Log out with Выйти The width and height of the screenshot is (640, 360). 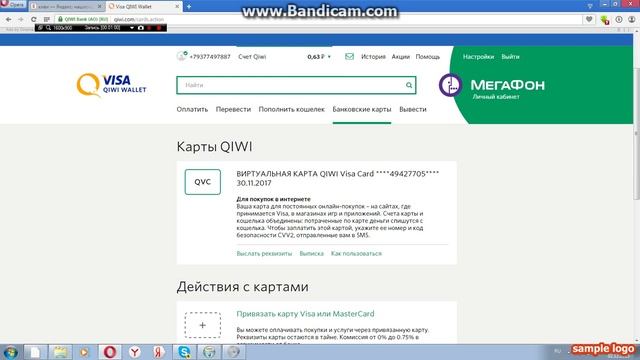pos(510,57)
